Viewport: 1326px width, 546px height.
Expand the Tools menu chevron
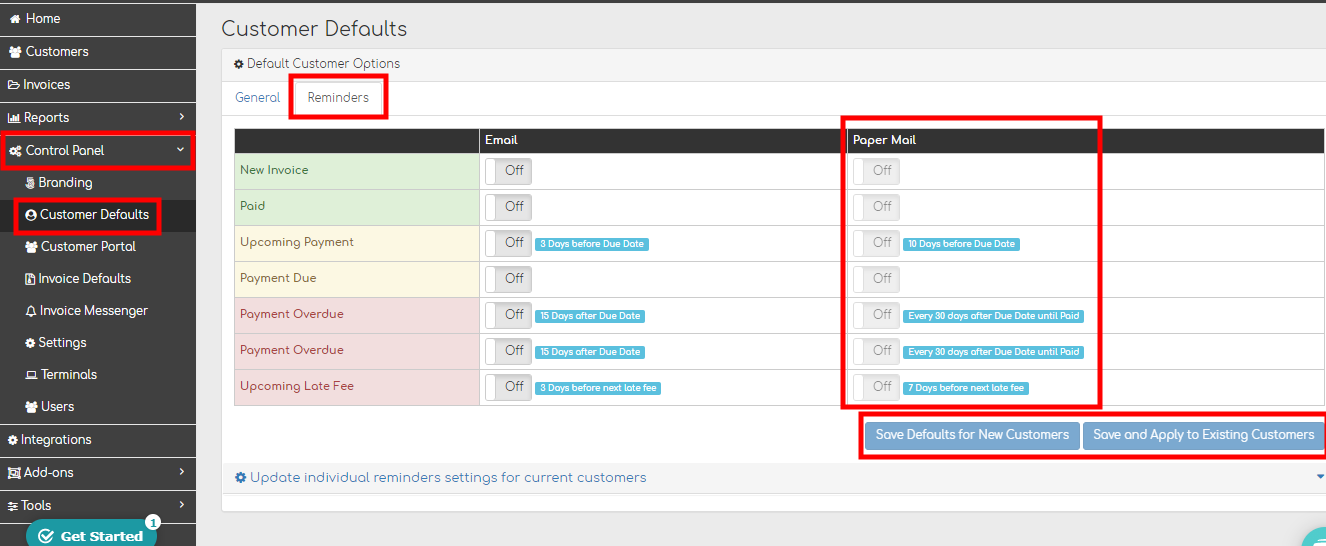pos(181,505)
